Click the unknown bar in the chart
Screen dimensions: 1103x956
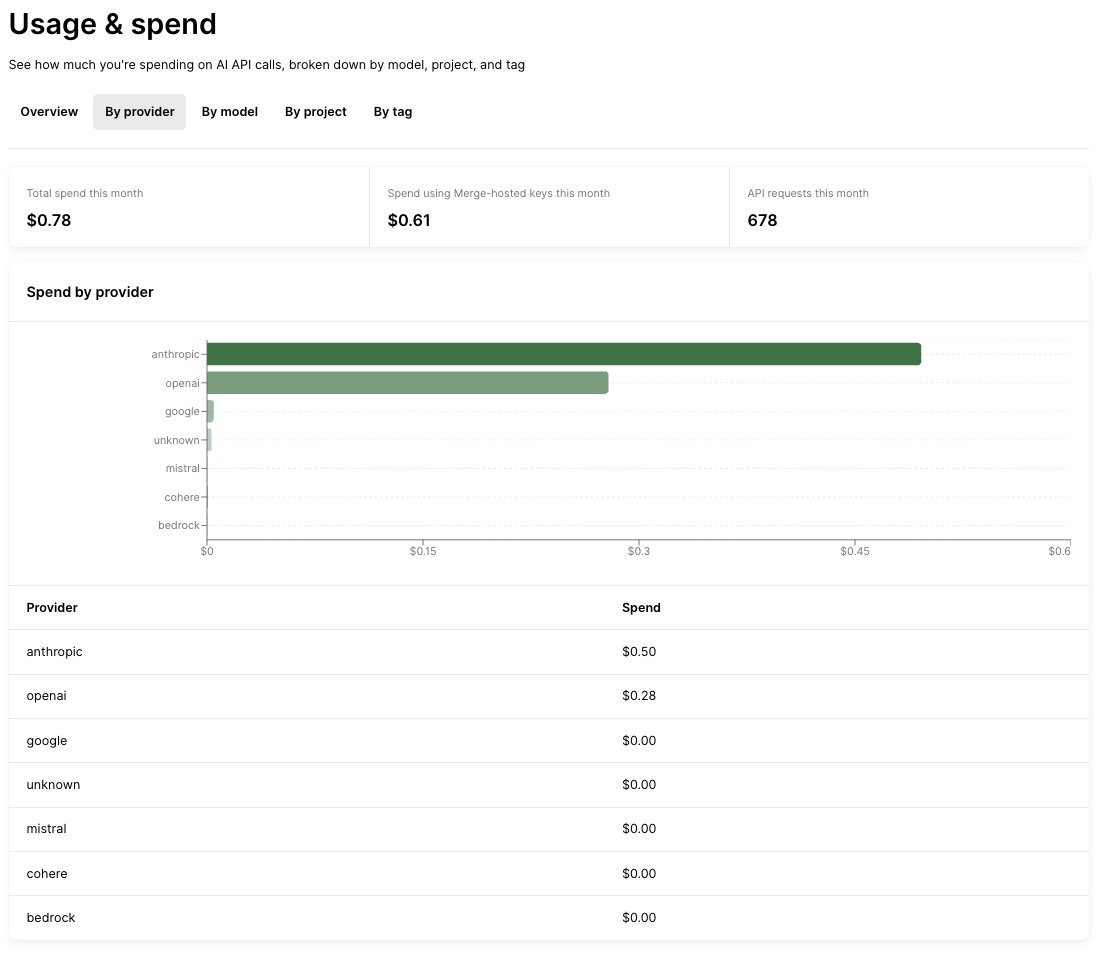[x=209, y=440]
